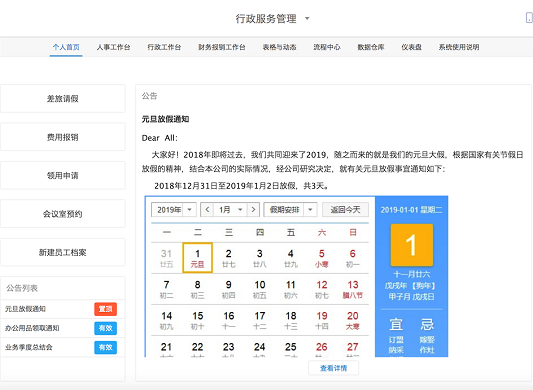Screen dimensions: 533x390
Task: Switch to the 个人首页 tab
Action: pos(66,47)
